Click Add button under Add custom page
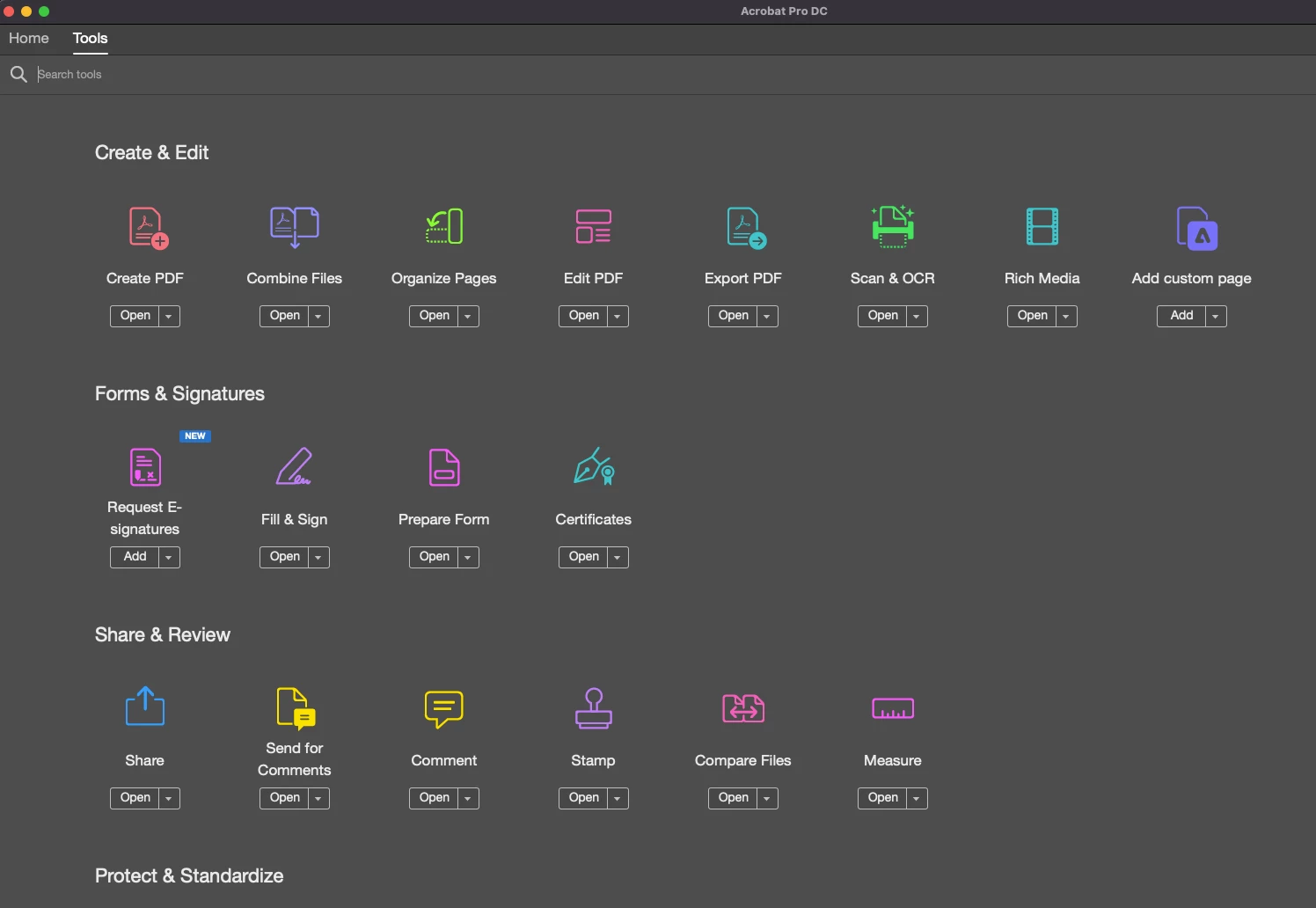 1181,316
